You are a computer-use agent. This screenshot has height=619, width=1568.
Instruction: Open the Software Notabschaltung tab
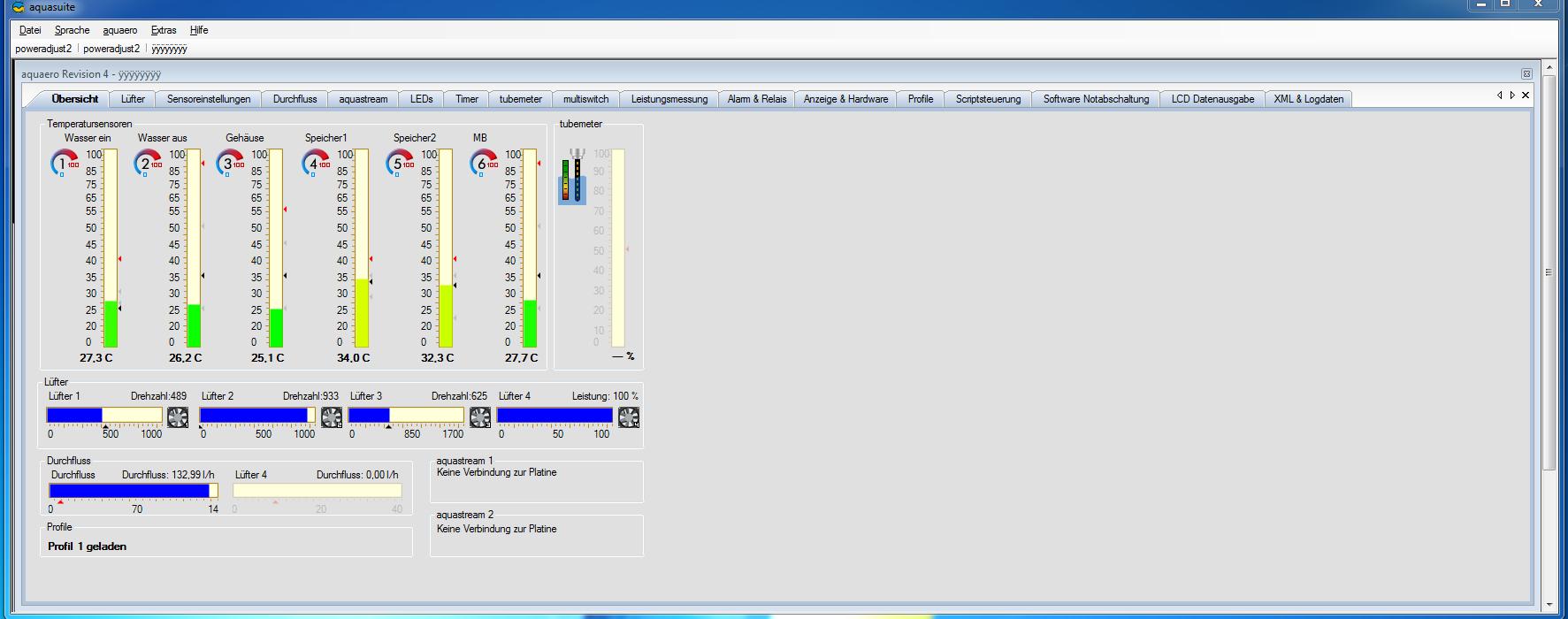coord(1096,99)
